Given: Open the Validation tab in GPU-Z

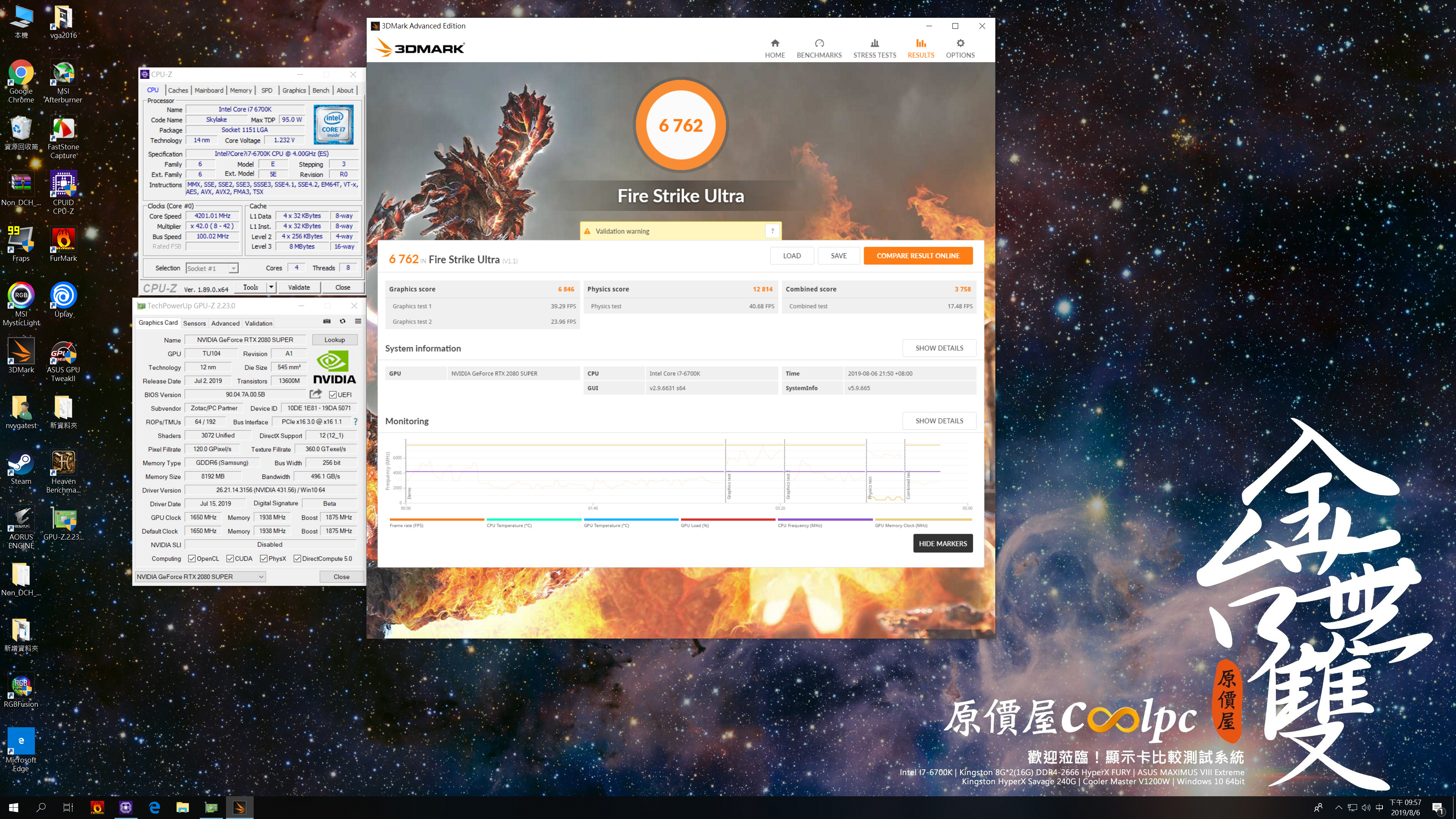Looking at the screenshot, I should (258, 323).
